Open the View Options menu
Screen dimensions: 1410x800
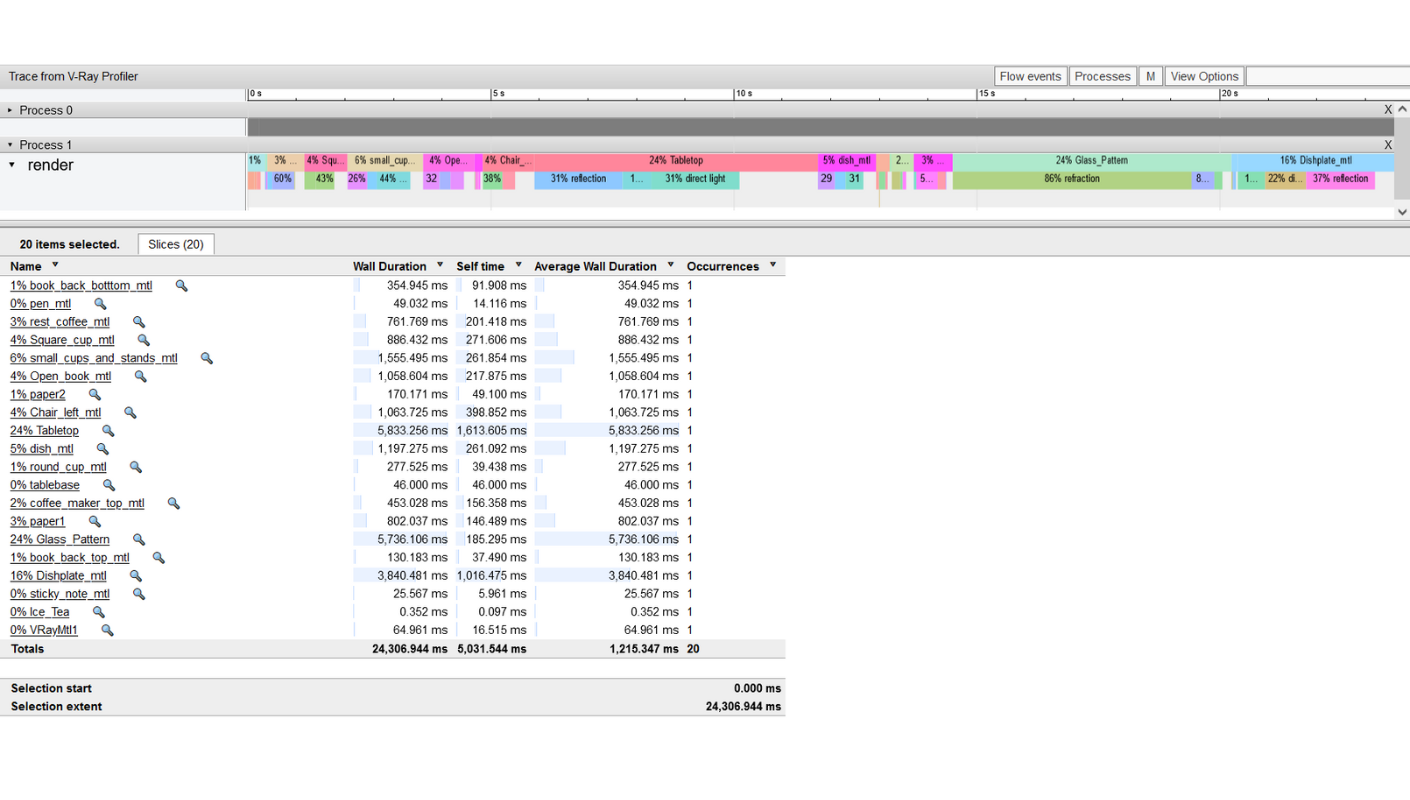(x=1204, y=75)
